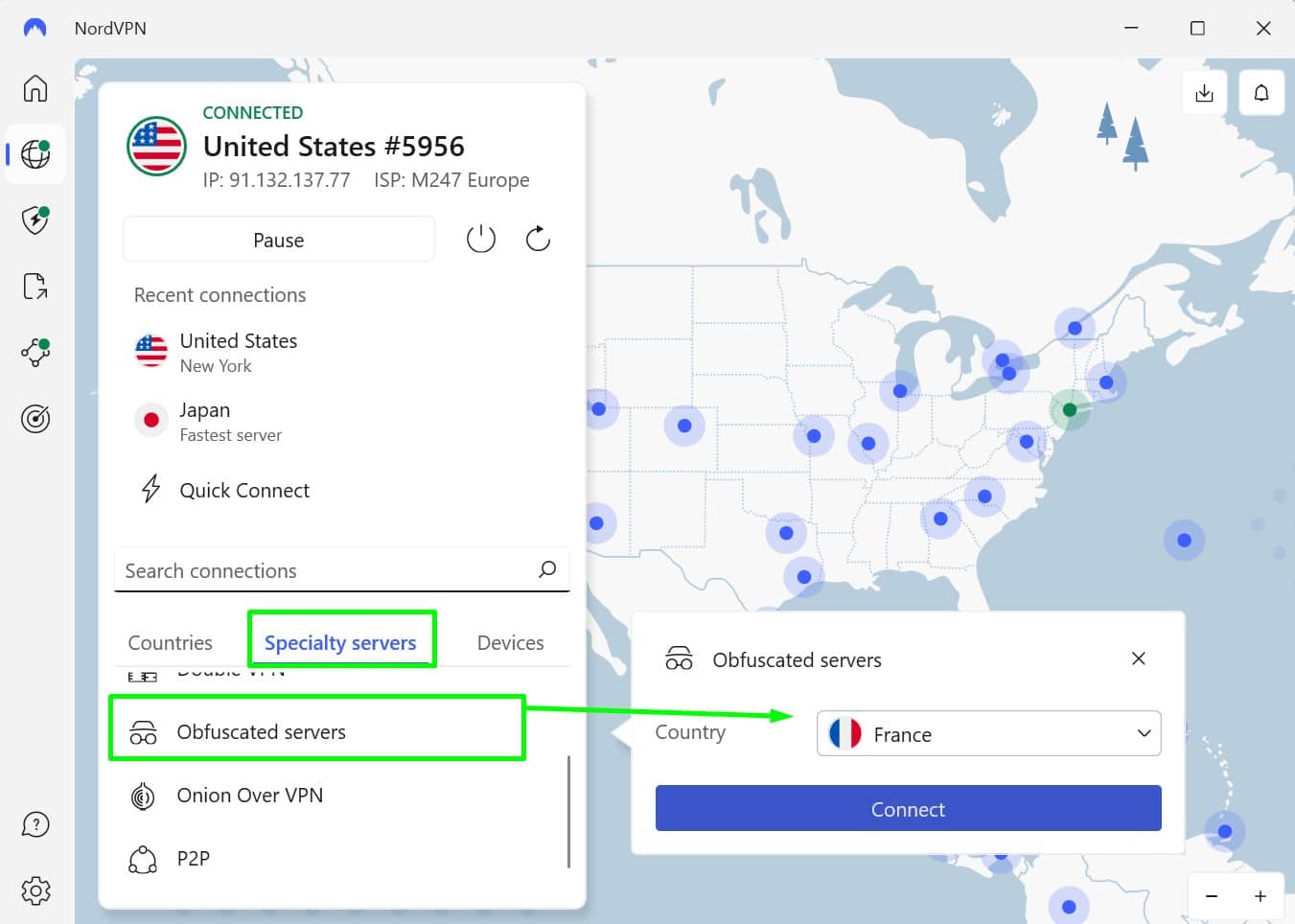Open the file sharing sidebar icon
The image size is (1295, 924).
[x=35, y=286]
